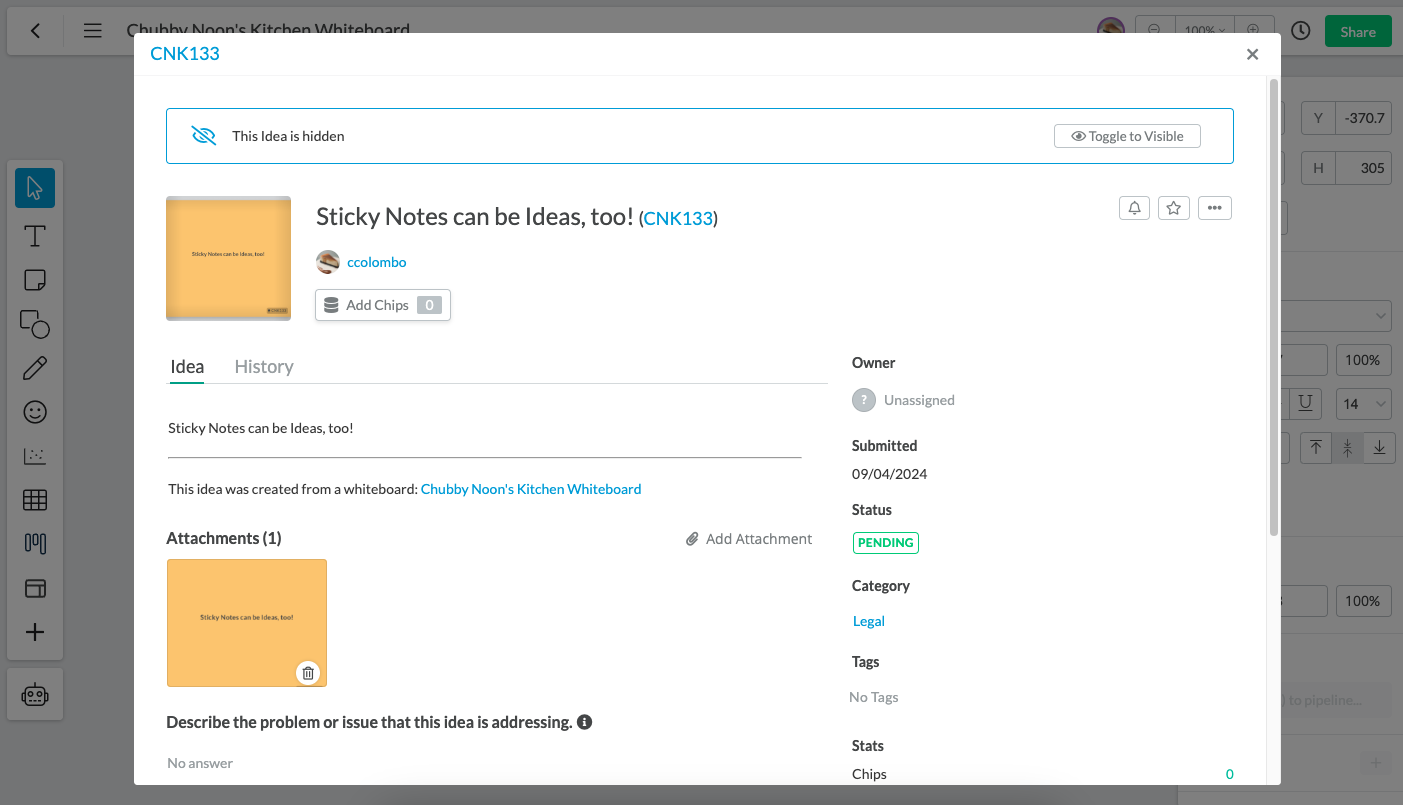1403x805 pixels.
Task: Click the Y position field -370.7
Action: (x=1364, y=118)
